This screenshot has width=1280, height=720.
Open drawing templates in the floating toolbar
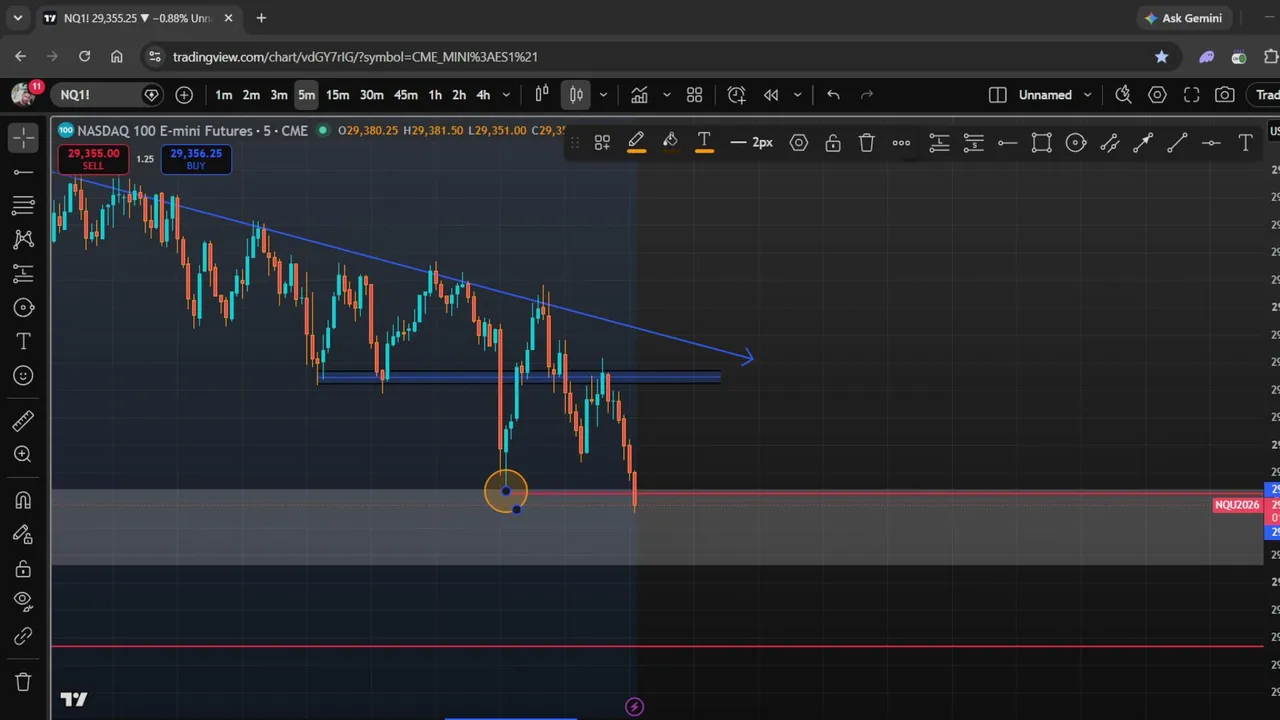pyautogui.click(x=602, y=143)
